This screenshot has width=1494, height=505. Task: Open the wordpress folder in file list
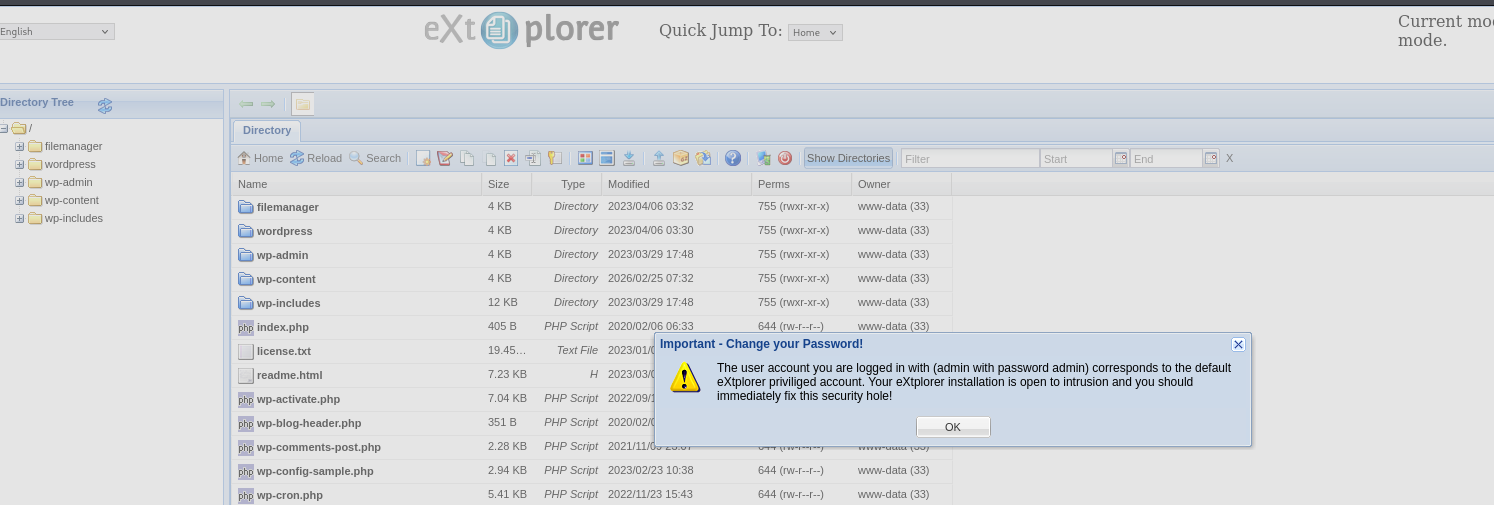click(285, 231)
